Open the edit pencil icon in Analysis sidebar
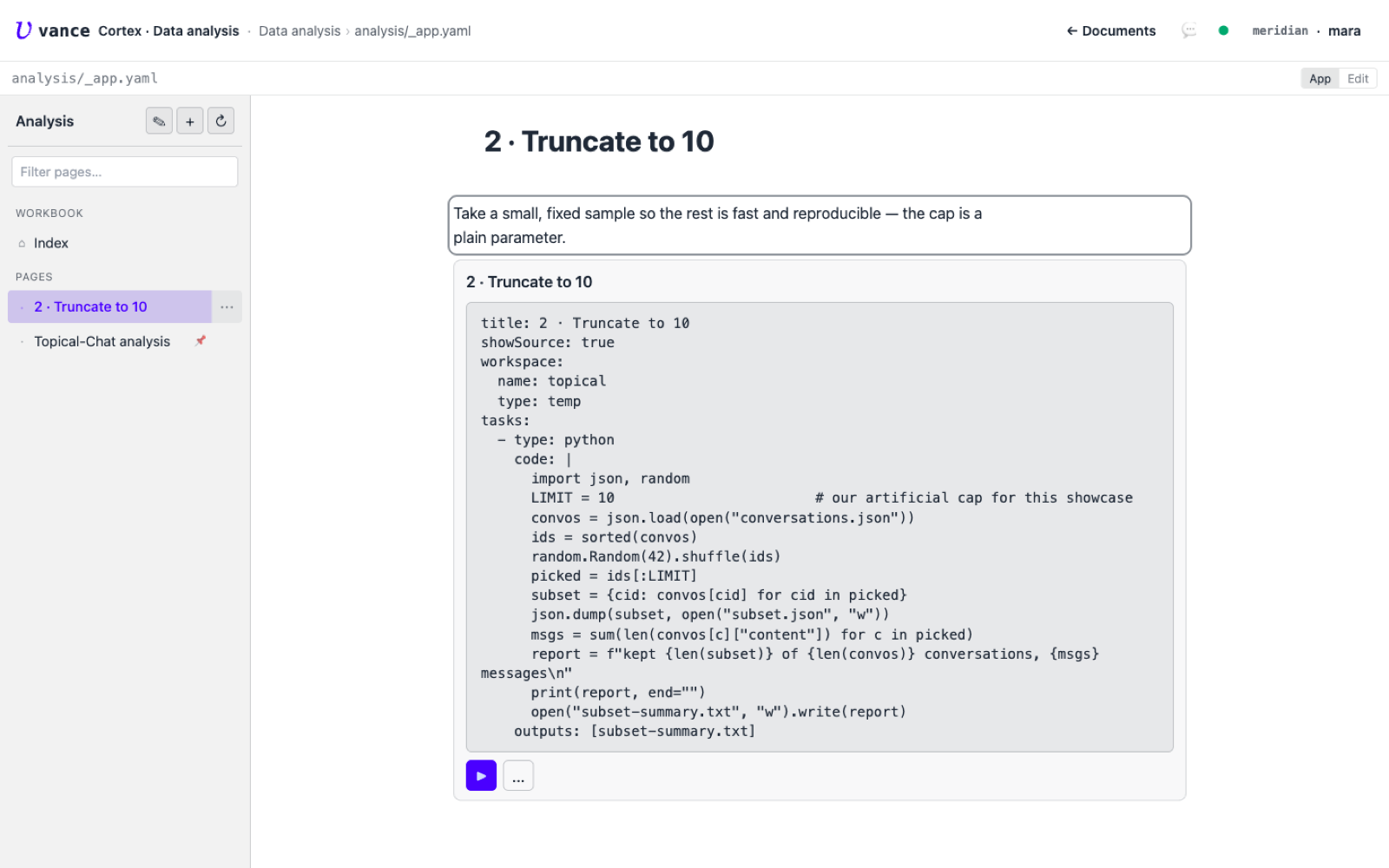This screenshot has width=1389, height=868. point(159,121)
